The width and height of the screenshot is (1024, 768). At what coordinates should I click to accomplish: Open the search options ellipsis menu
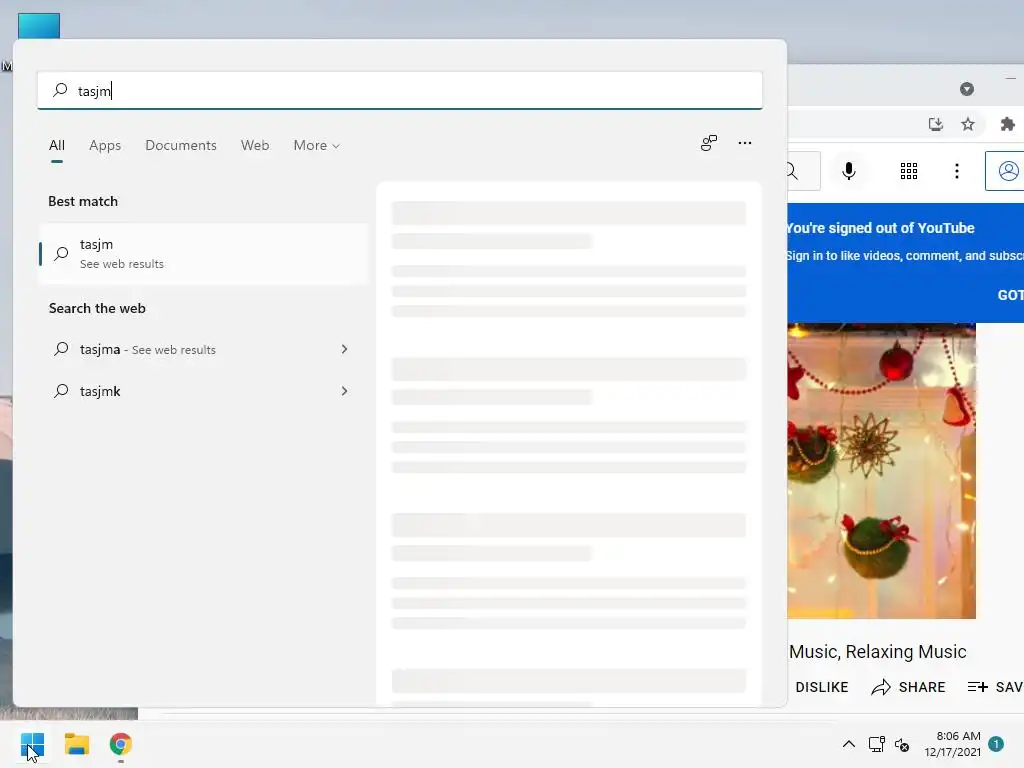744,143
